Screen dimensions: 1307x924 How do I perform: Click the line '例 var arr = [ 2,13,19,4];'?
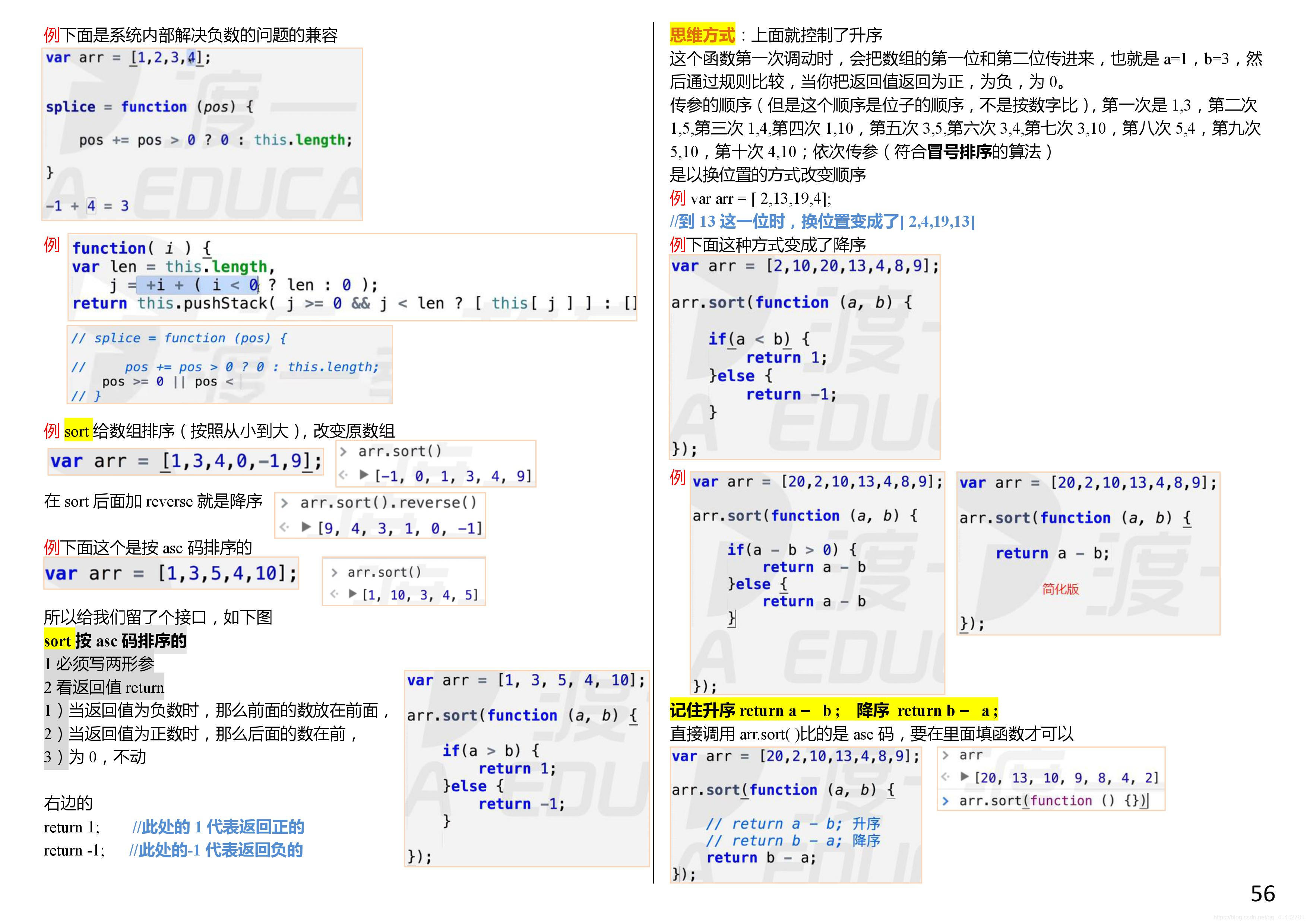click(750, 199)
